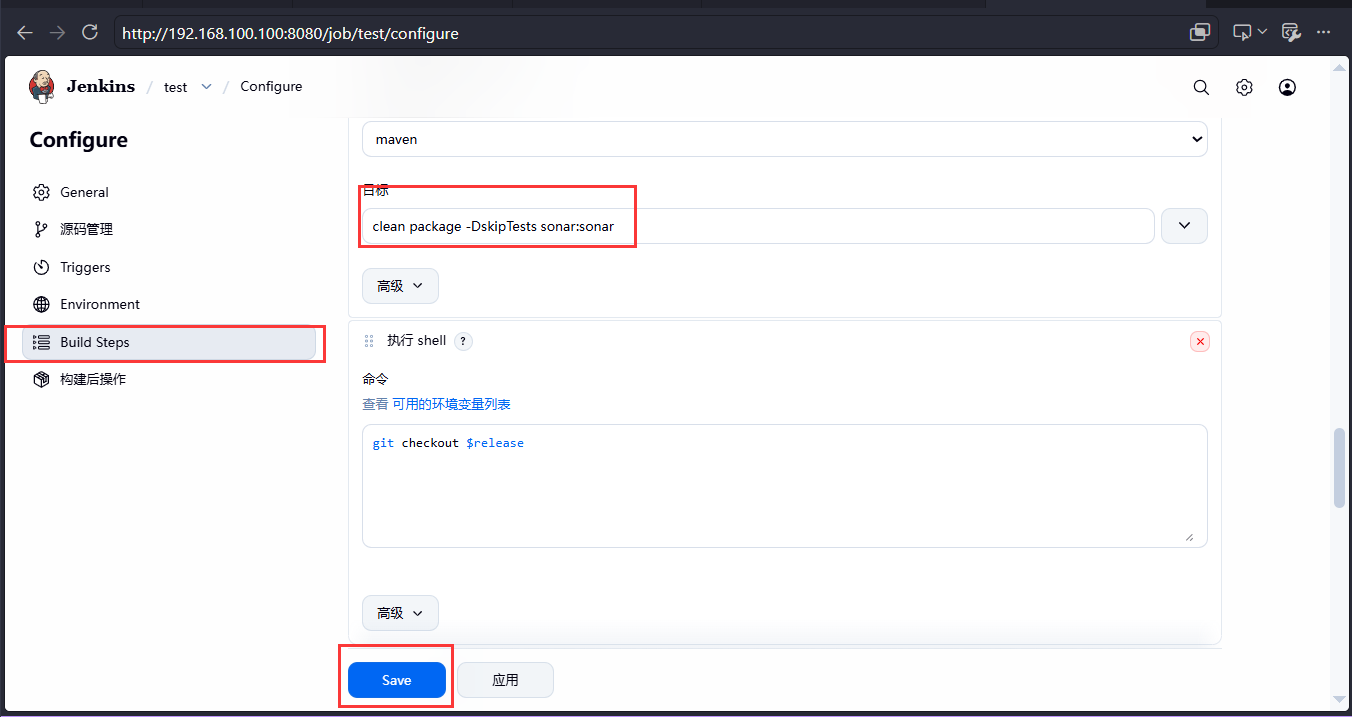Click the test breadcrumb link
This screenshot has width=1352, height=717.
click(x=175, y=87)
